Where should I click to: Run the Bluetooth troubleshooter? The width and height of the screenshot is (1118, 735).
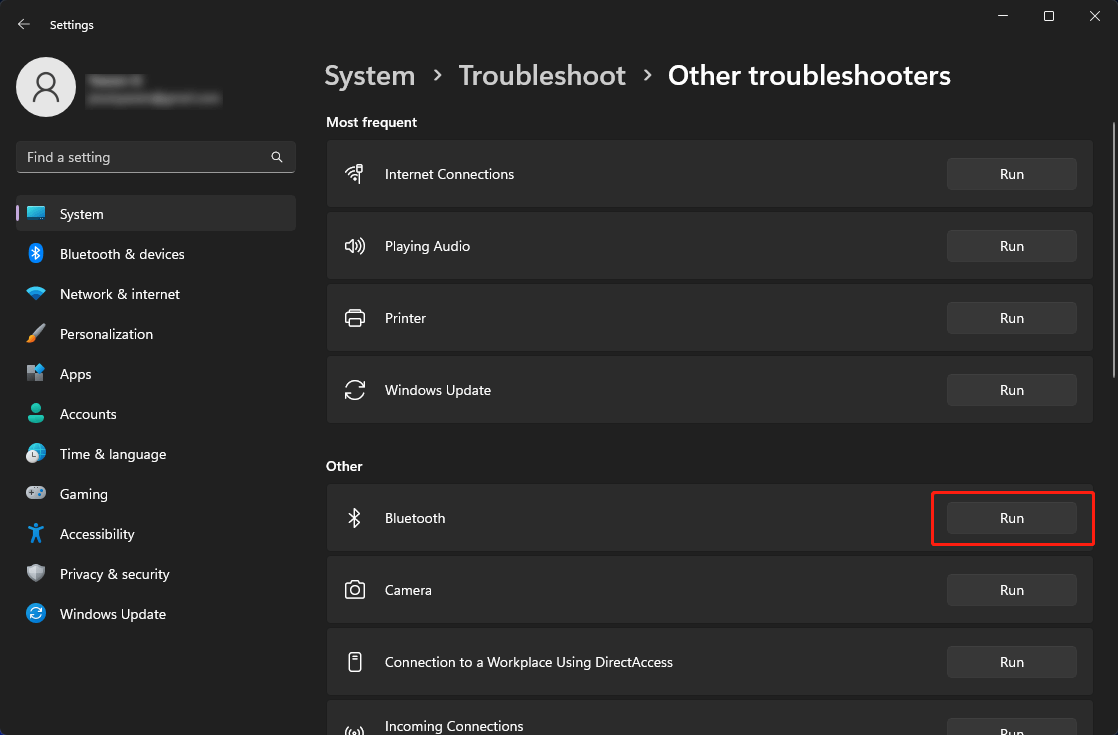1011,518
